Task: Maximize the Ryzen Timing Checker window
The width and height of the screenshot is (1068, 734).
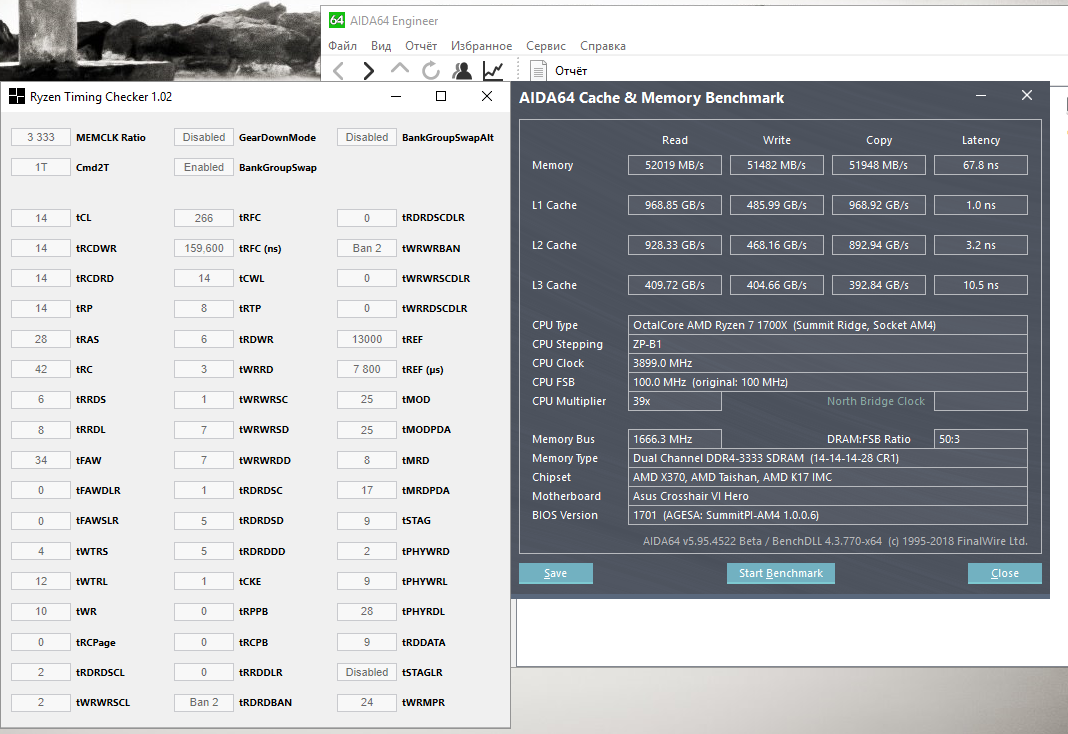Action: pyautogui.click(x=441, y=97)
